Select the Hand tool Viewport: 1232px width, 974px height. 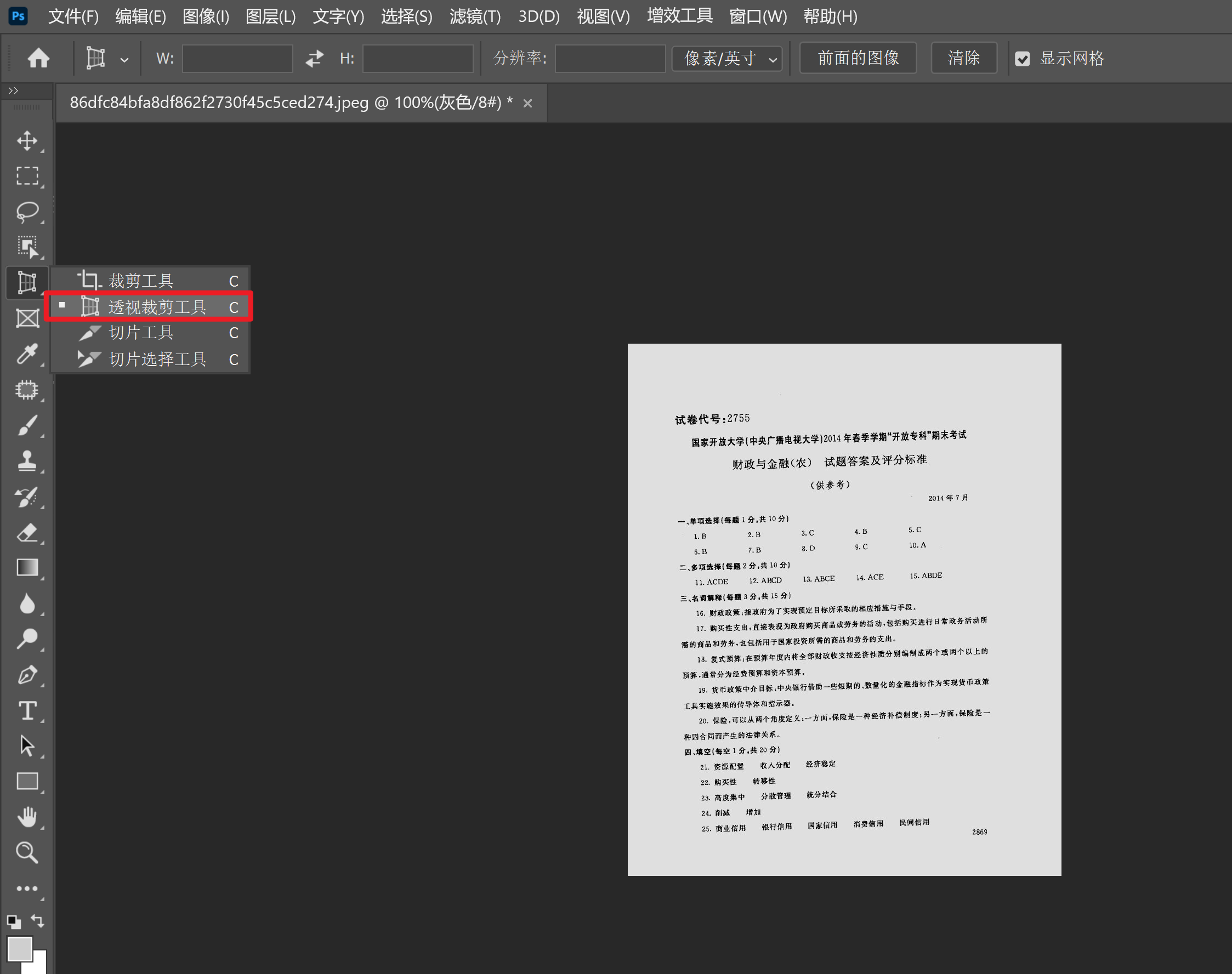pyautogui.click(x=27, y=817)
